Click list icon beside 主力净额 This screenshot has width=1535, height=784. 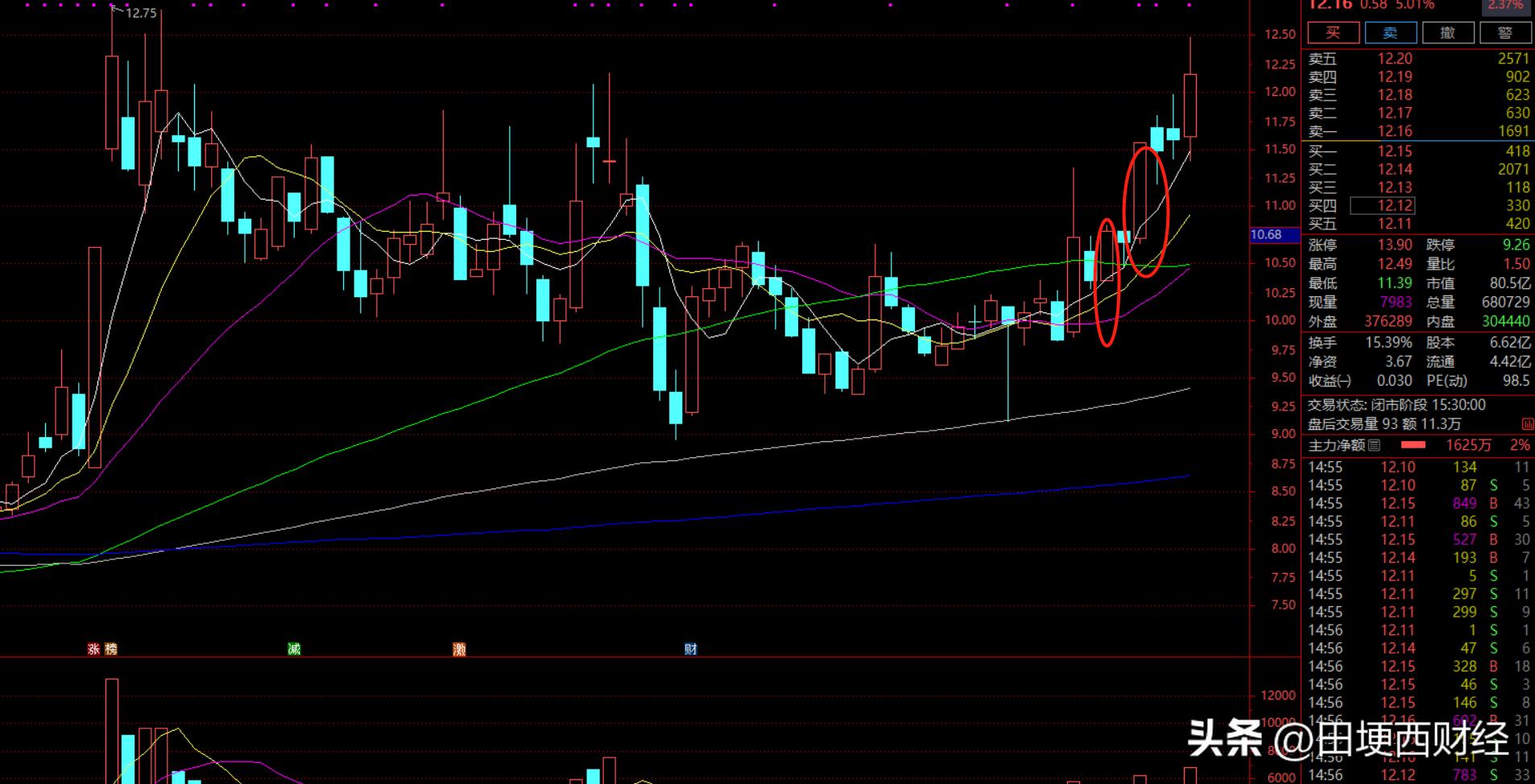click(x=1374, y=445)
